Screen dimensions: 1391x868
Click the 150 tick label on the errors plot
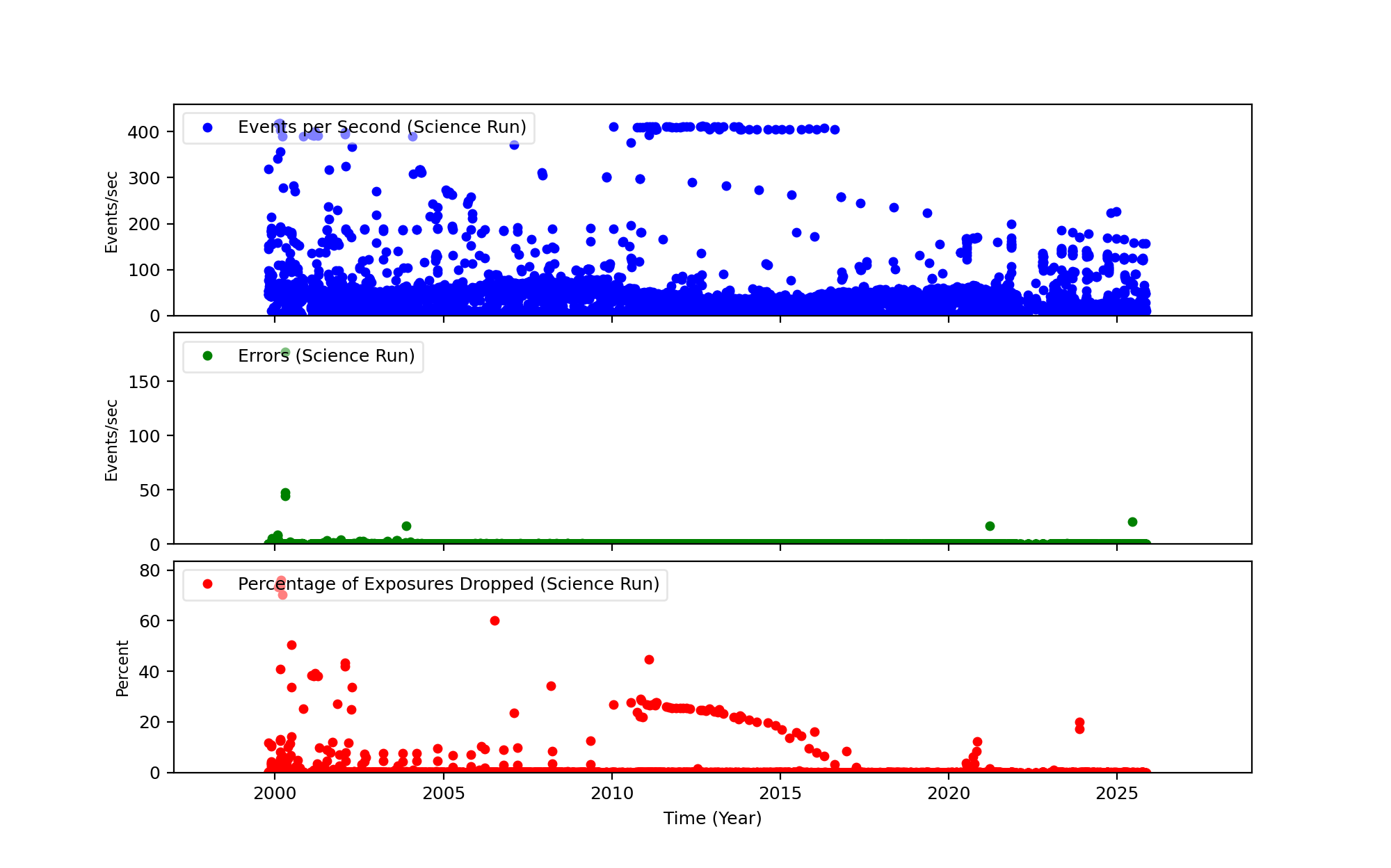tap(143, 382)
